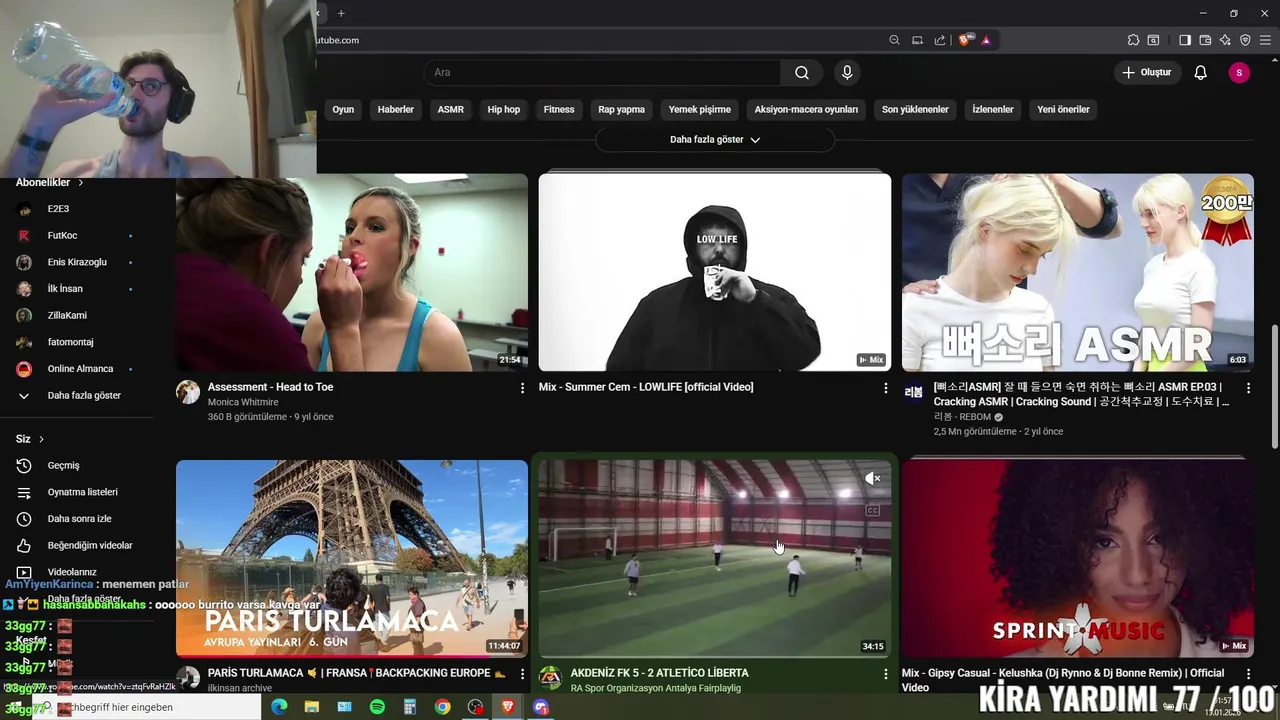Open Gipsy Casual Sprint Music mix thumbnail
The image size is (1280, 720).
click(1078, 558)
